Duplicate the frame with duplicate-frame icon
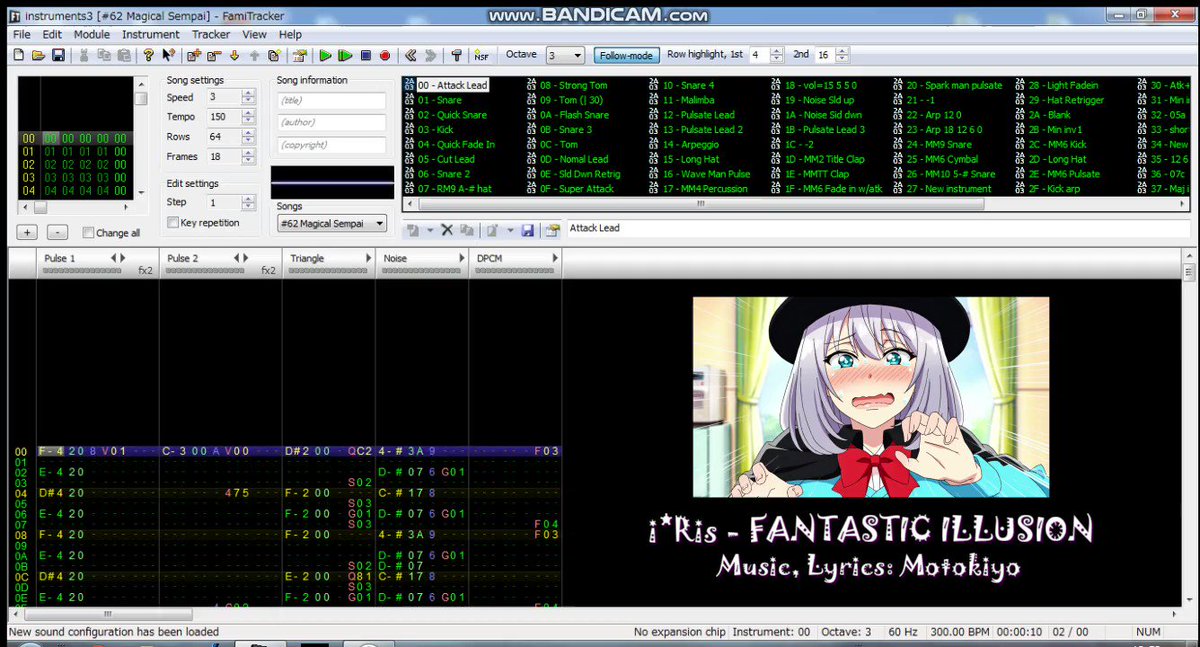1200x647 pixels. click(x=274, y=55)
